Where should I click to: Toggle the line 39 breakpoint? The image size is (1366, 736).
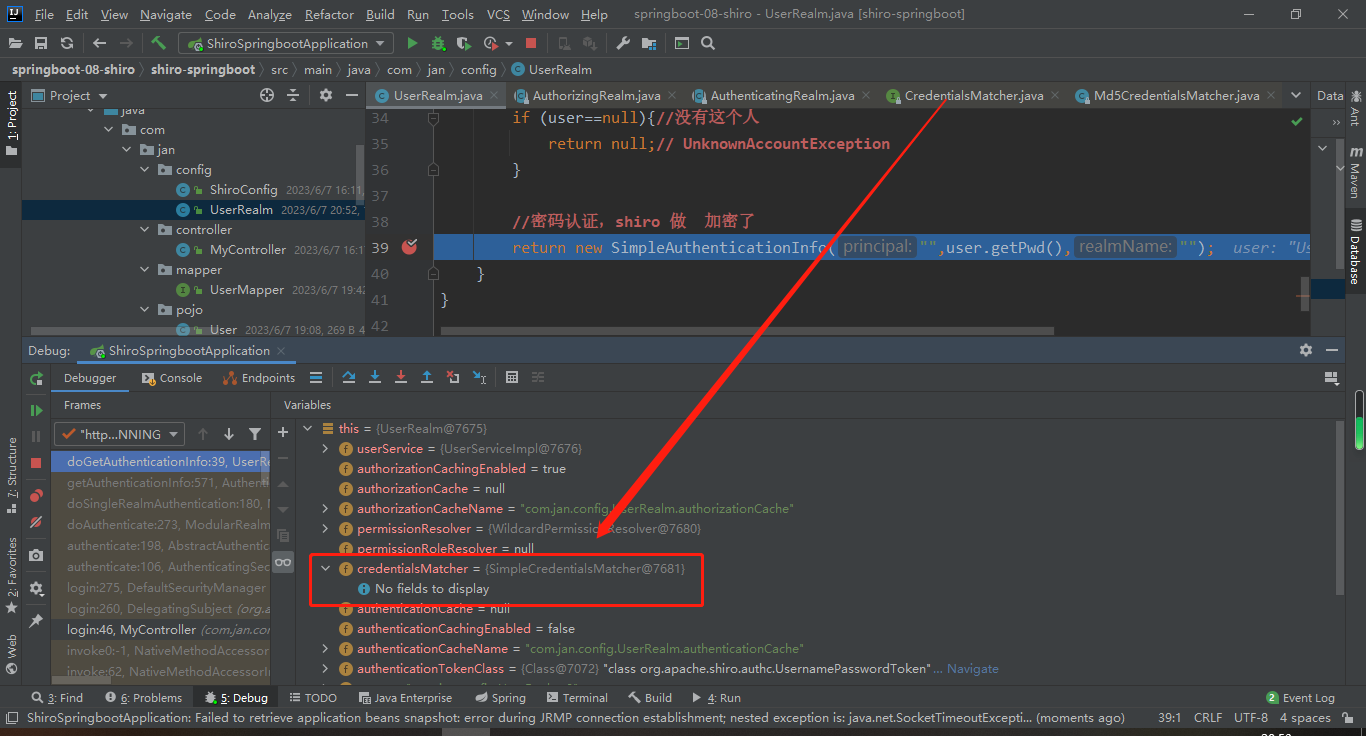[409, 246]
